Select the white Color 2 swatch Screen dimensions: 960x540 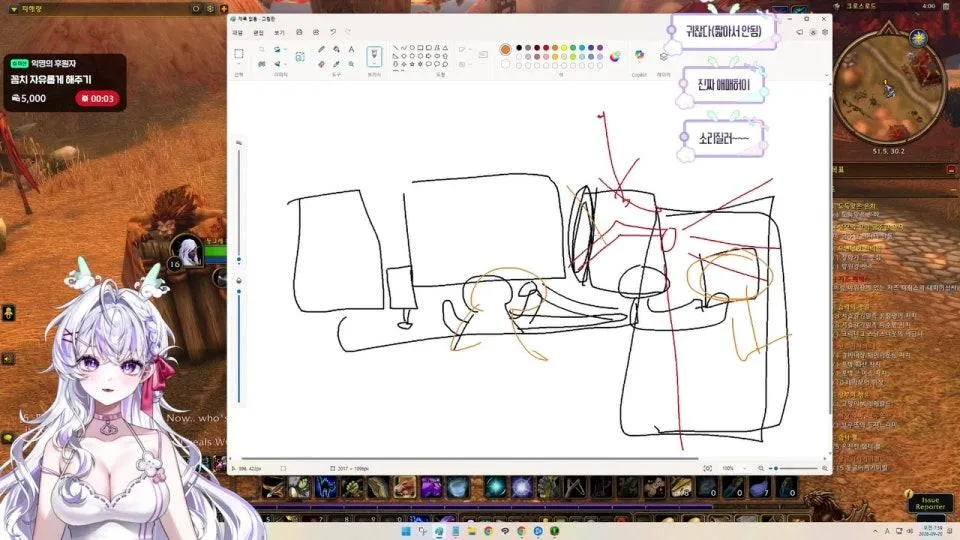pos(505,64)
